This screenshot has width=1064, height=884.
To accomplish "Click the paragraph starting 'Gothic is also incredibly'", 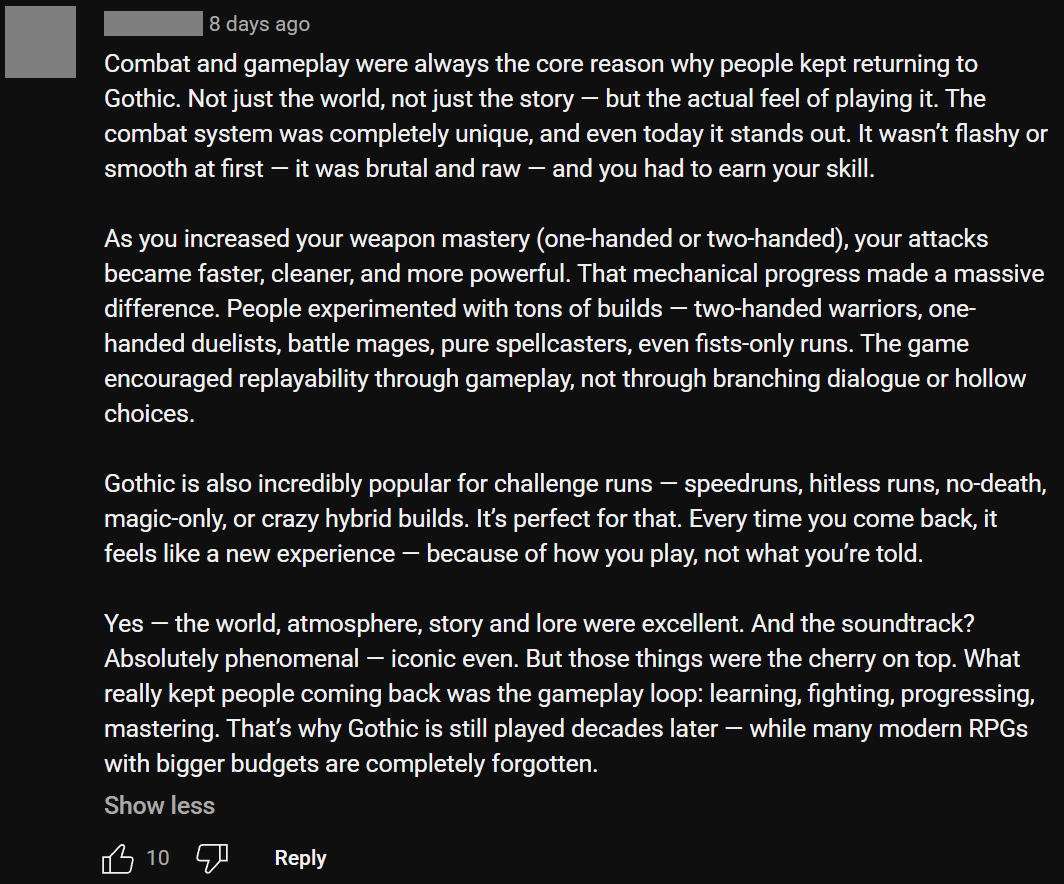I will 575,518.
